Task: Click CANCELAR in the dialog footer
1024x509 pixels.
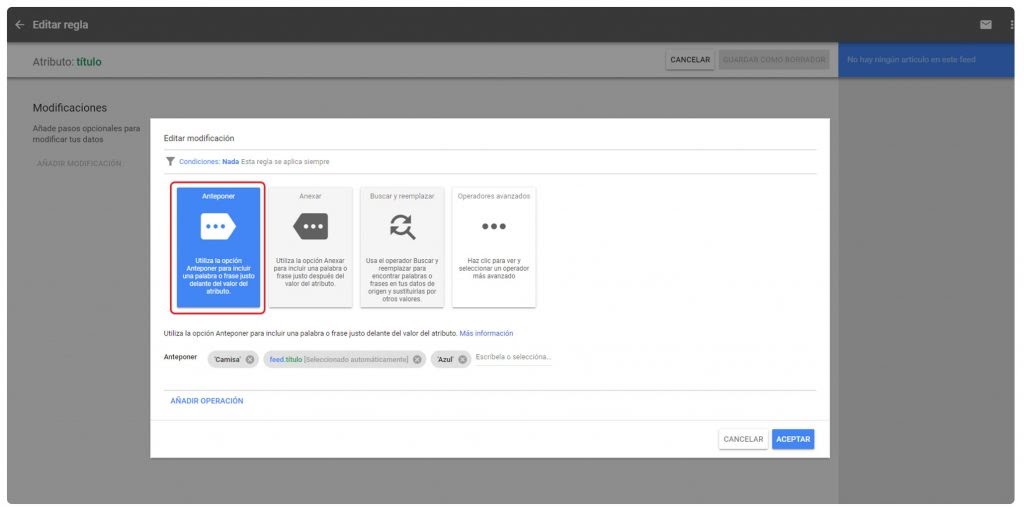Action: [x=743, y=439]
